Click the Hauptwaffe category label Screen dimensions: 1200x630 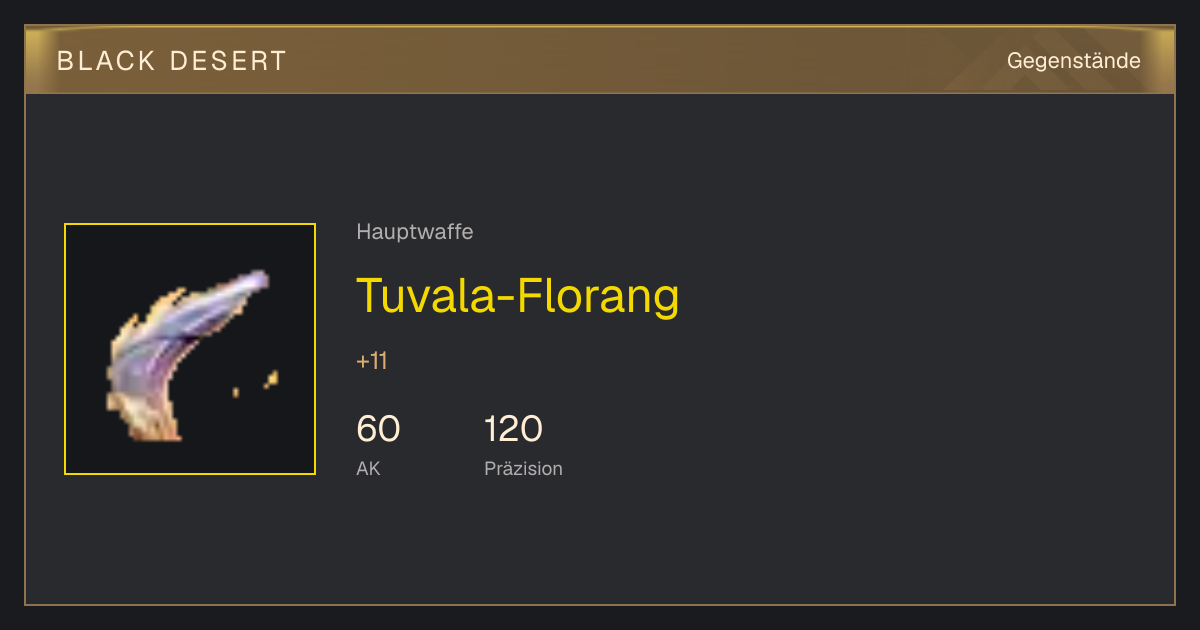click(414, 232)
